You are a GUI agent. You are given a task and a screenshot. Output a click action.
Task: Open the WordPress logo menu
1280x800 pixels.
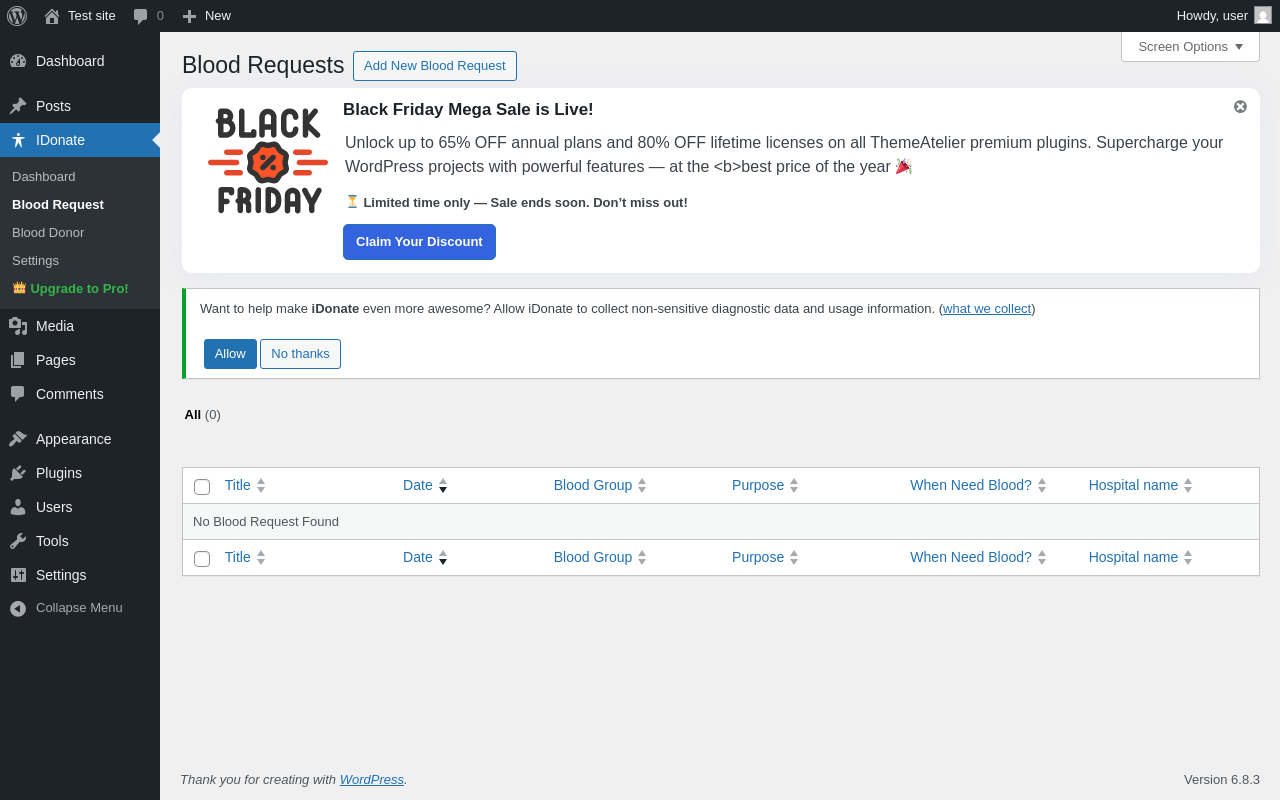tap(17, 16)
